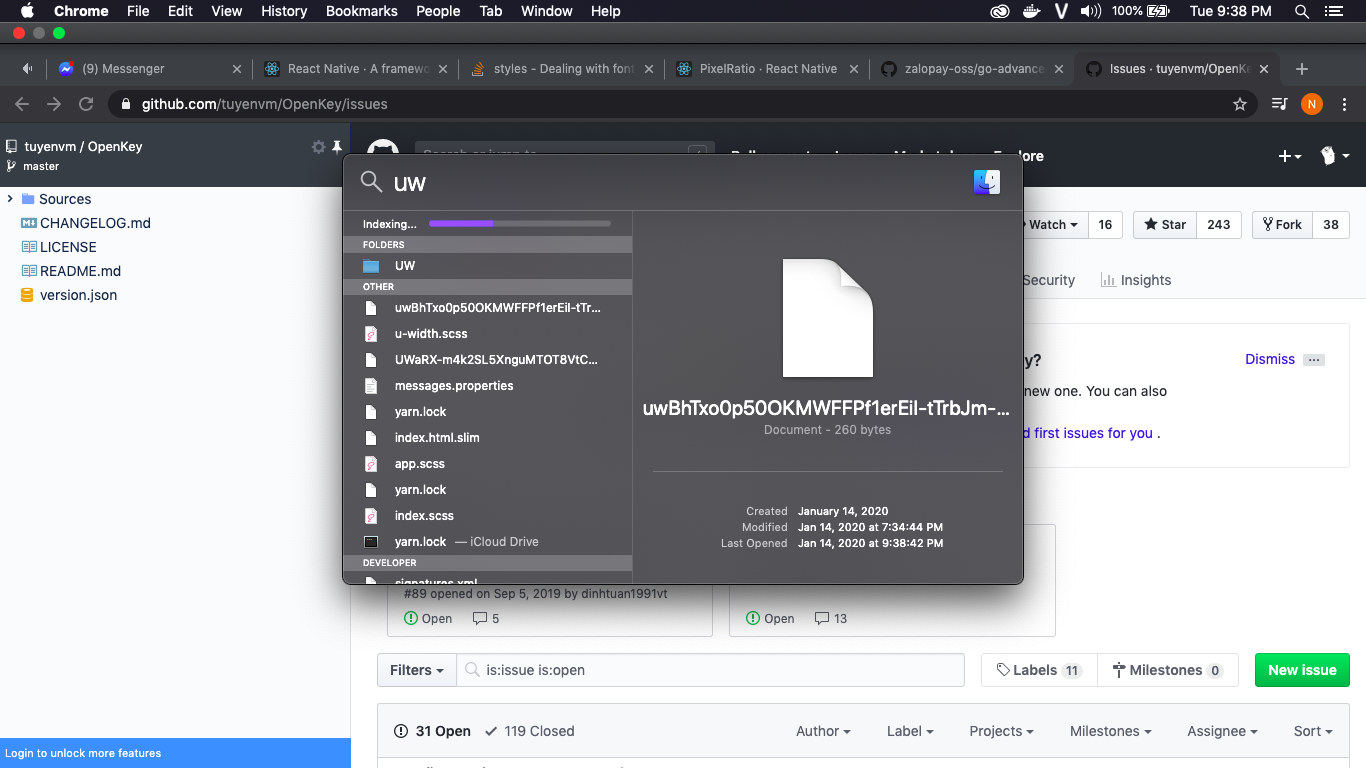The image size is (1366, 768).
Task: Star the repository
Action: 1164,225
